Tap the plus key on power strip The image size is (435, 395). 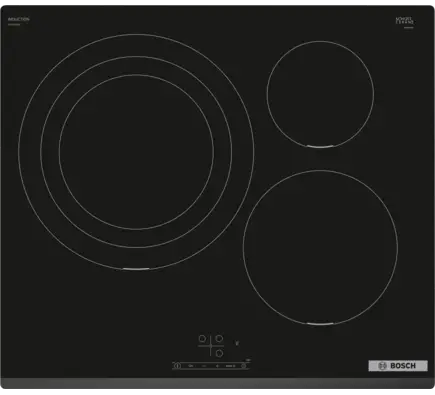point(217,366)
